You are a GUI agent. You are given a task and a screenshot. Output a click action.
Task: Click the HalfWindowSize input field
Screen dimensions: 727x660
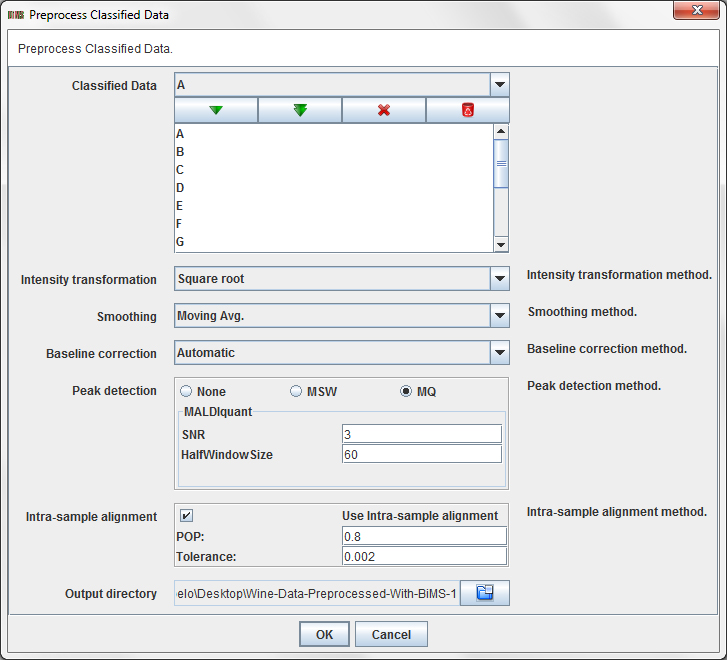tap(422, 454)
